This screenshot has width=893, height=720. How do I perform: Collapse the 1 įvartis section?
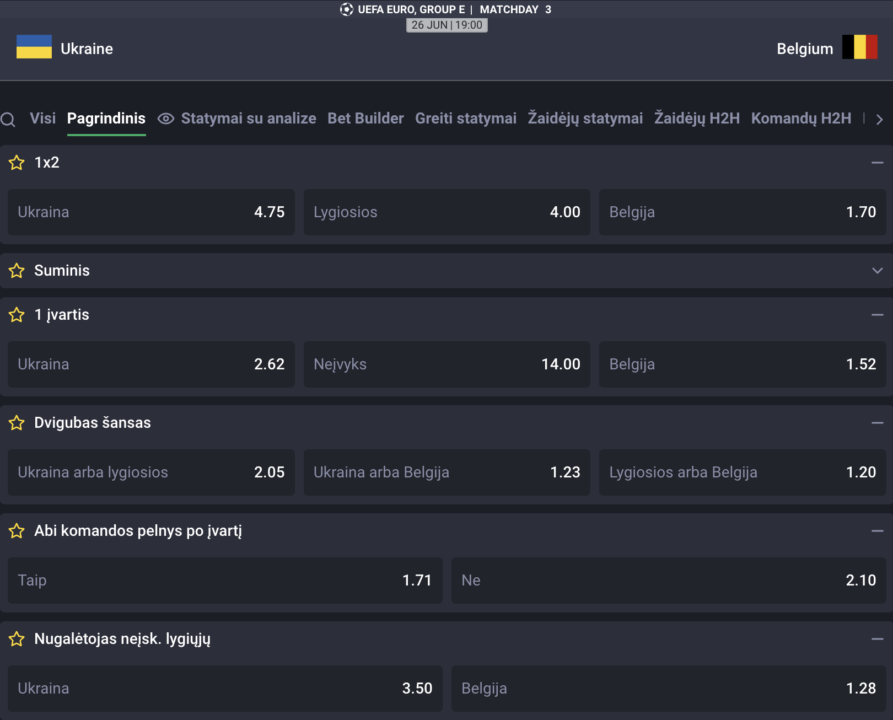(877, 315)
